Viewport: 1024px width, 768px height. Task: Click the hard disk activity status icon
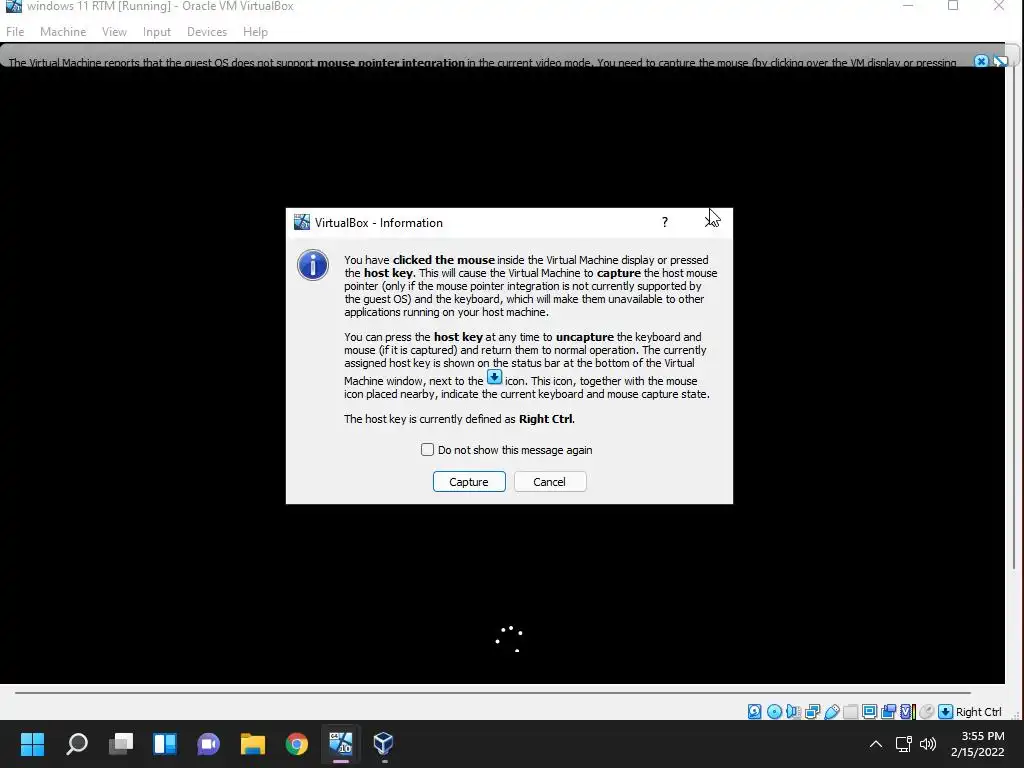tap(754, 712)
